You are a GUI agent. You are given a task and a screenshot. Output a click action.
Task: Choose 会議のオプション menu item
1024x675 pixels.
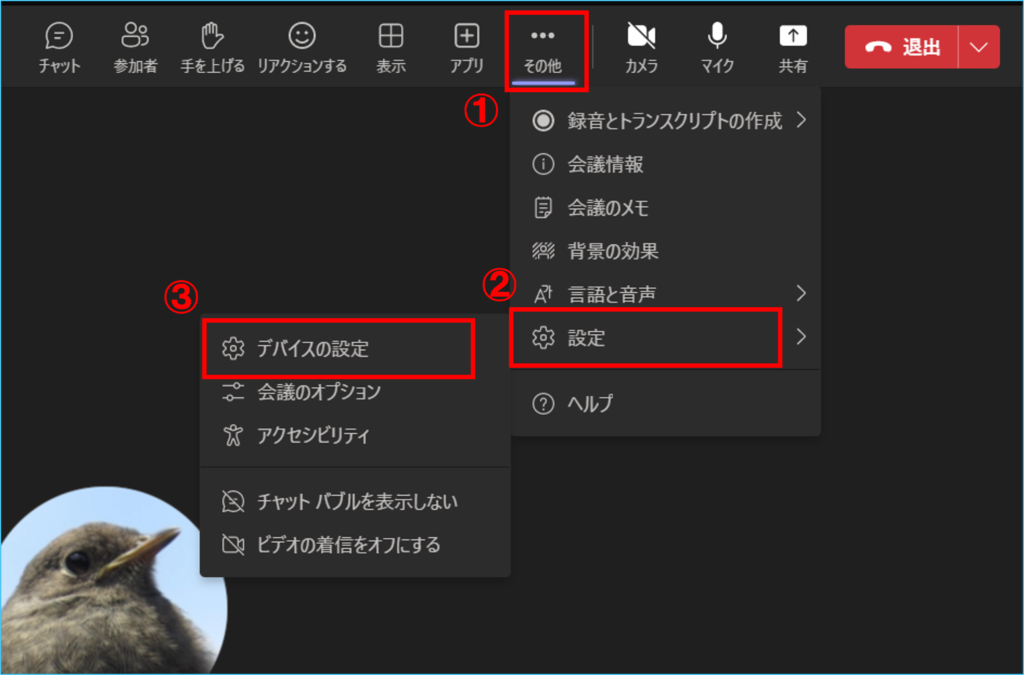point(319,392)
